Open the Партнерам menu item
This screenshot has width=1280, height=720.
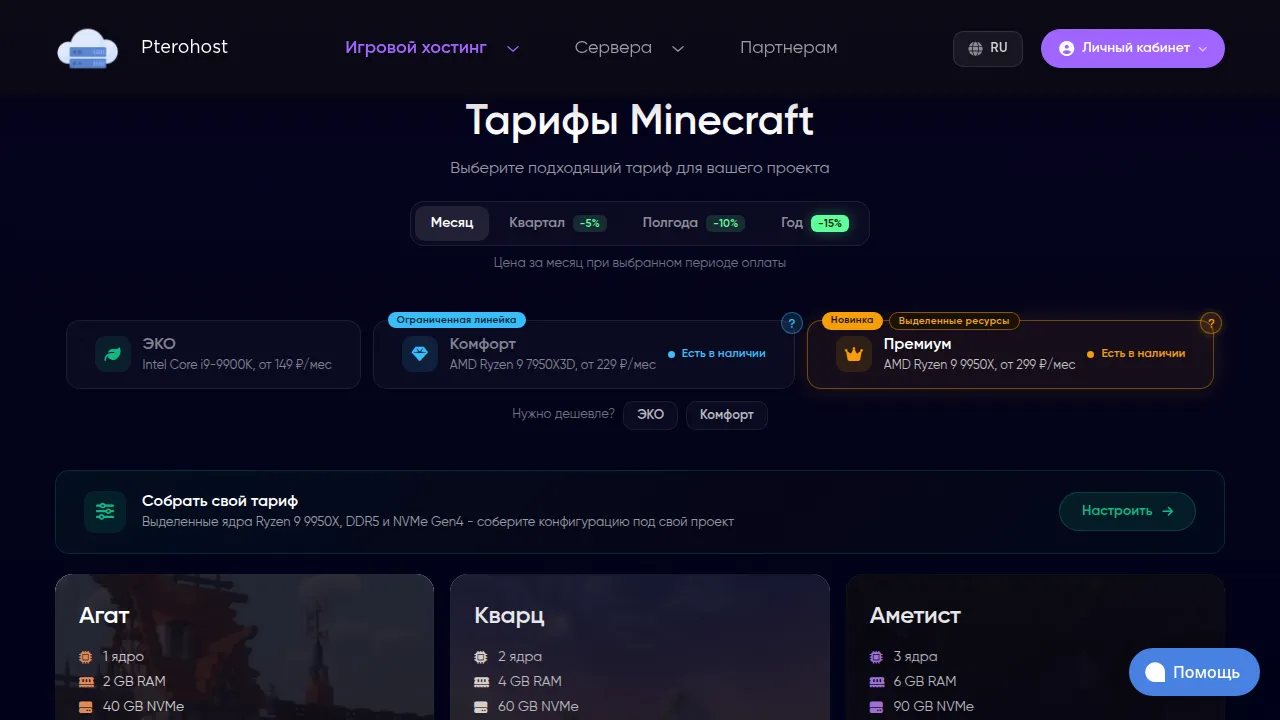click(x=788, y=48)
